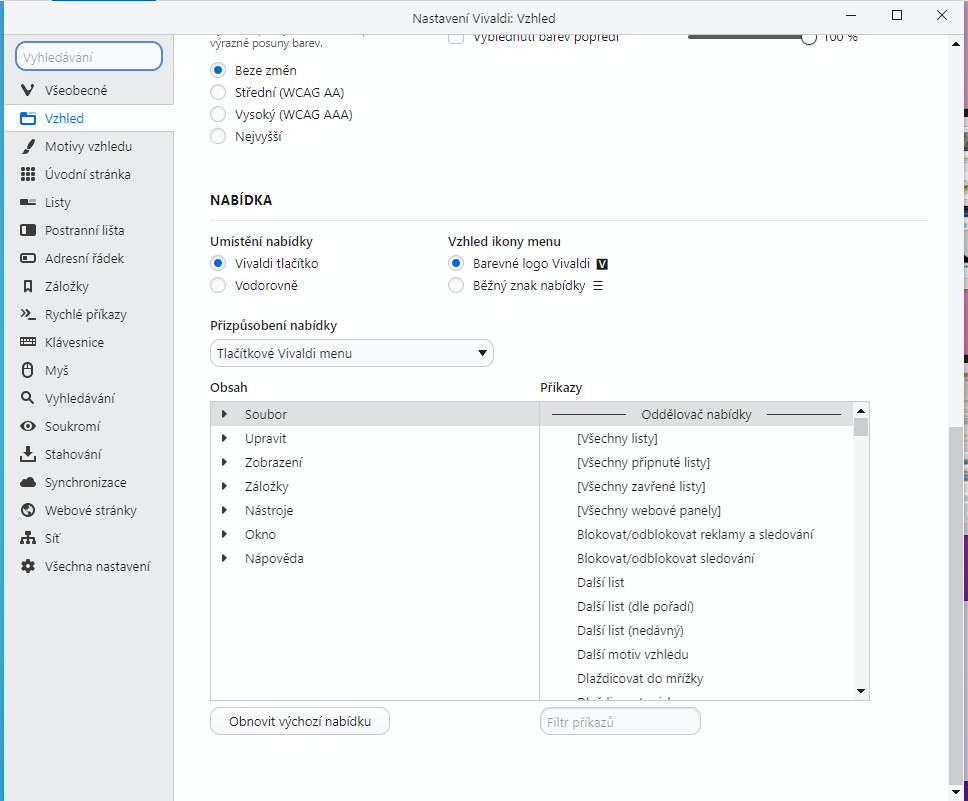Click the brush icon for Motivy vzhledu
968x801 pixels.
[28, 146]
